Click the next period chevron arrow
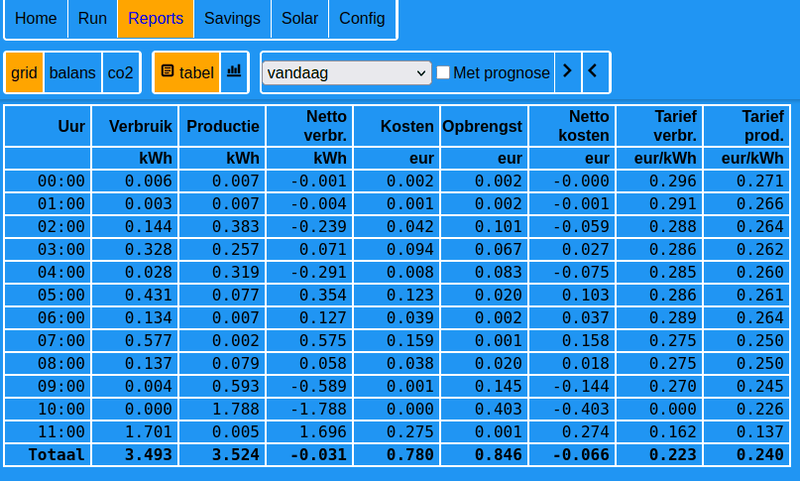This screenshot has width=800, height=481. 567,72
